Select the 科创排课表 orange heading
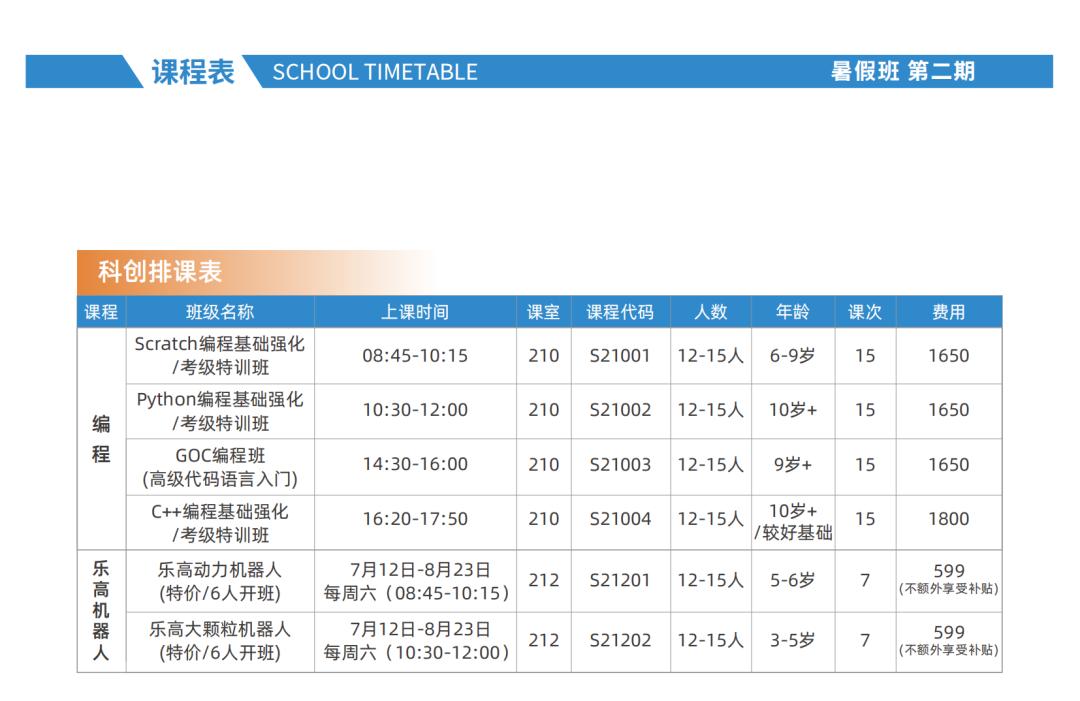The width and height of the screenshot is (1080, 701). (x=160, y=271)
